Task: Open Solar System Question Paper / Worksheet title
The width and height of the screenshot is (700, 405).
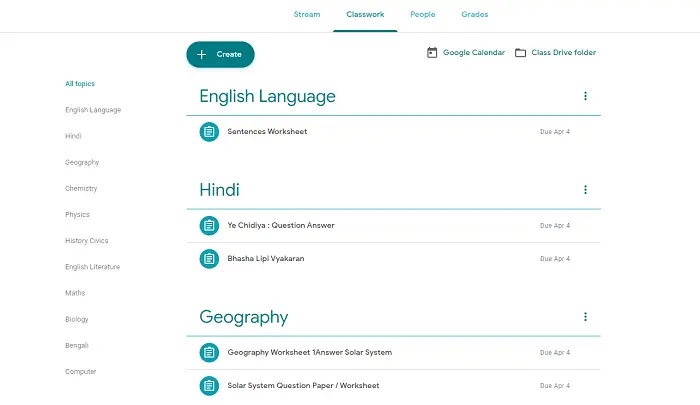Action: [303, 385]
